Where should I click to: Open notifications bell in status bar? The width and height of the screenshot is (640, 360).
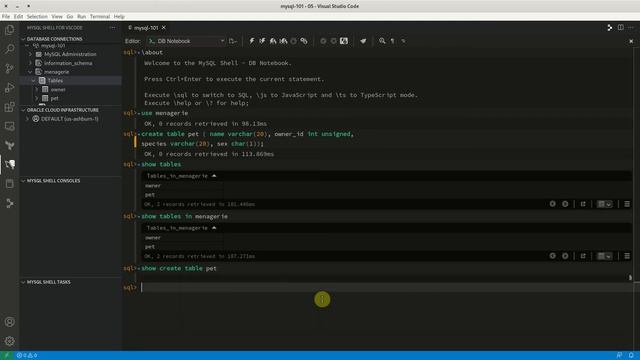(x=631, y=356)
